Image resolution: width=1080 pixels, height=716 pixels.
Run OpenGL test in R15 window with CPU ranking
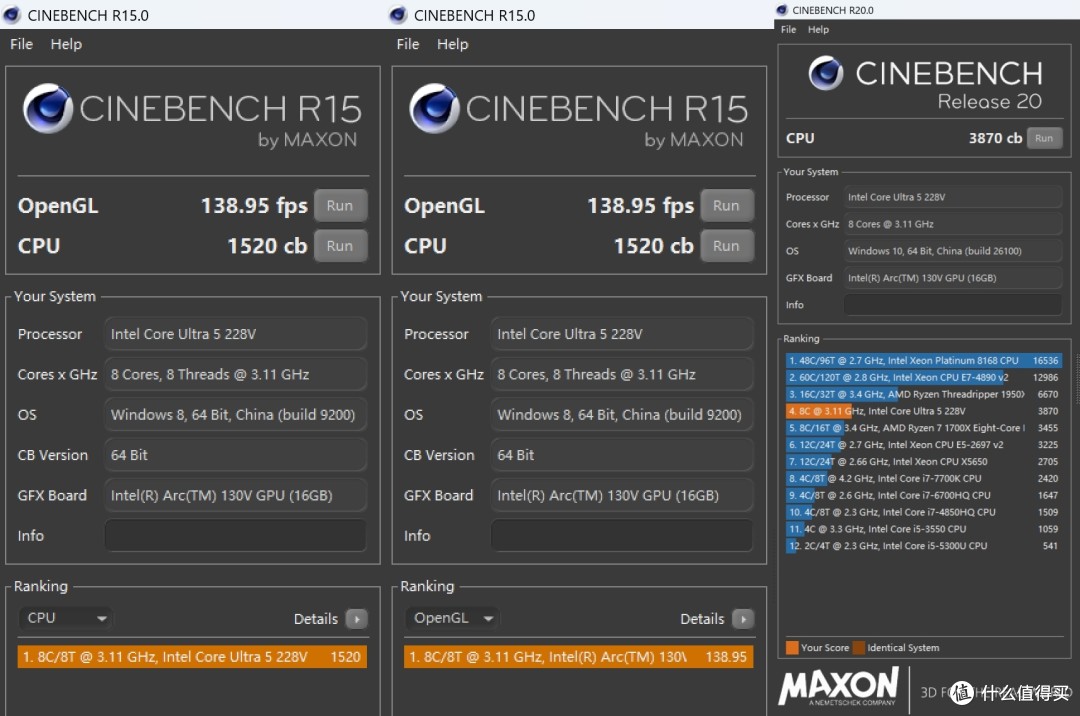[x=340, y=205]
